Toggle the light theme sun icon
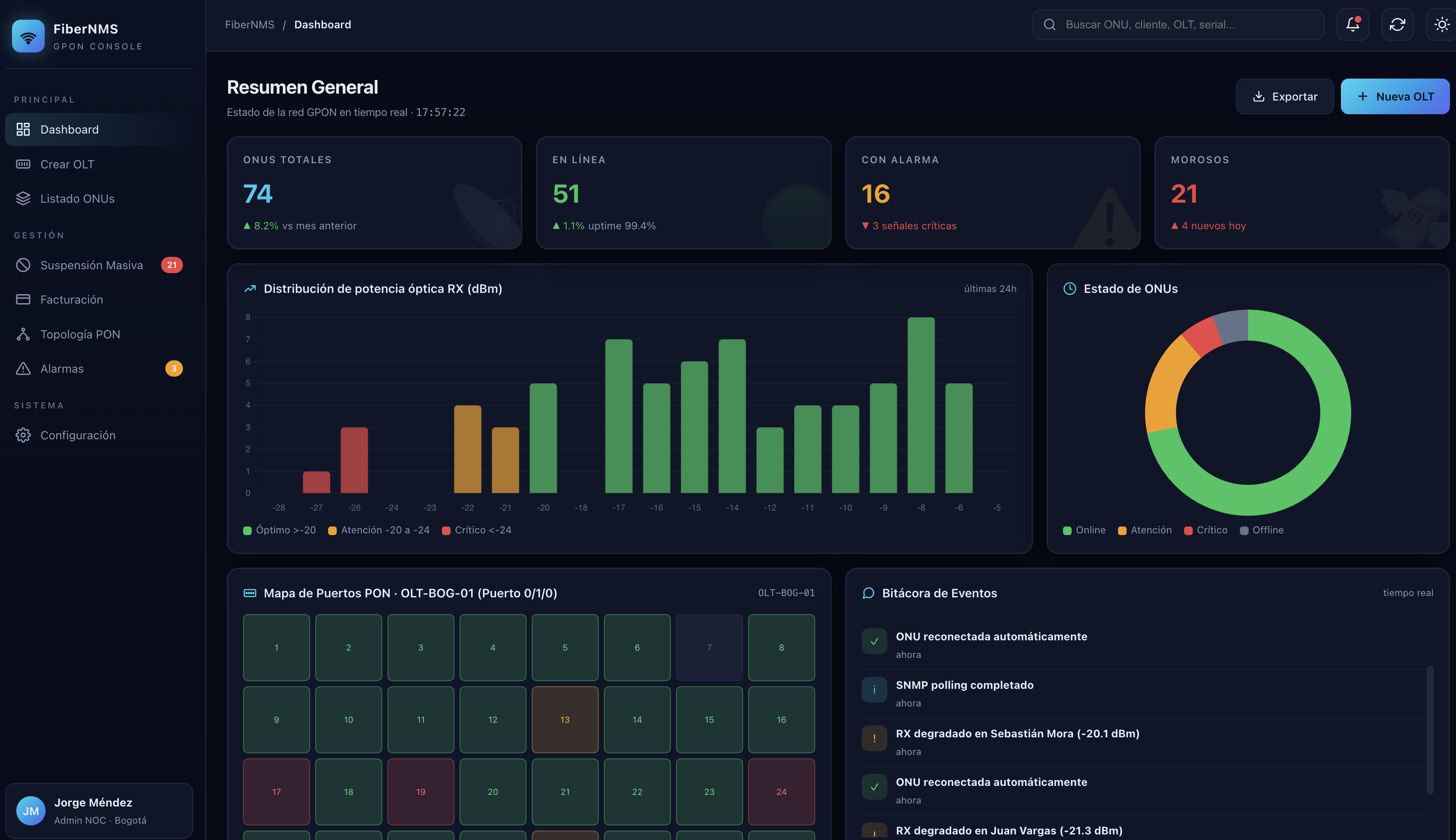 1441,24
